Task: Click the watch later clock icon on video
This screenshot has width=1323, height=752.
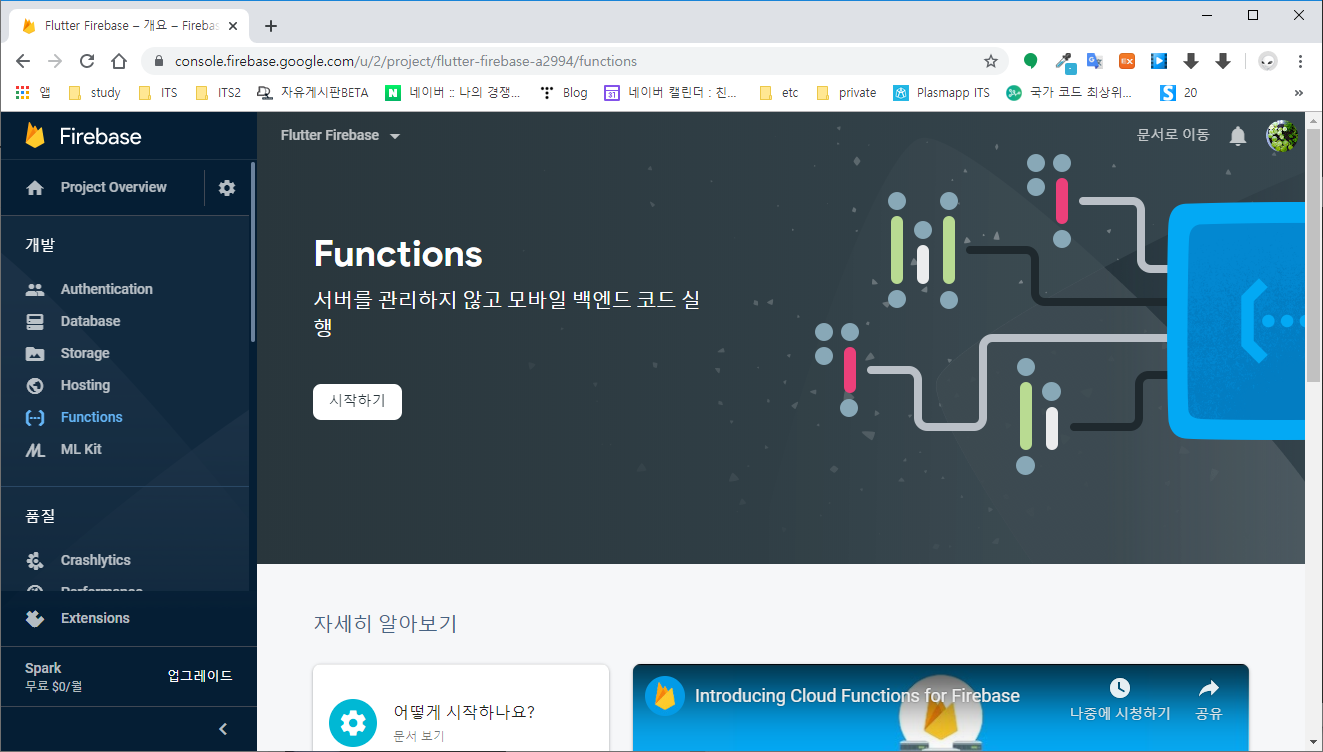Action: coord(1120,688)
